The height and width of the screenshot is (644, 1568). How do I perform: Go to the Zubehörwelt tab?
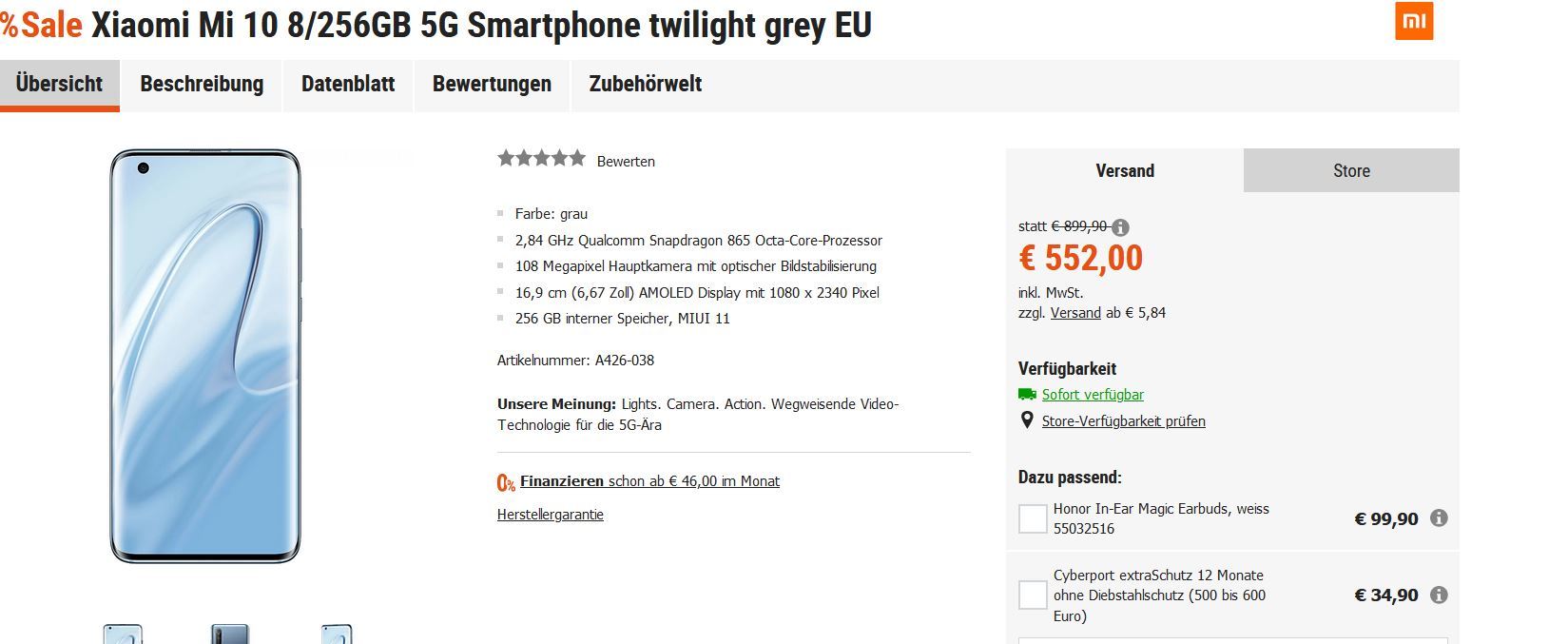pyautogui.click(x=646, y=84)
